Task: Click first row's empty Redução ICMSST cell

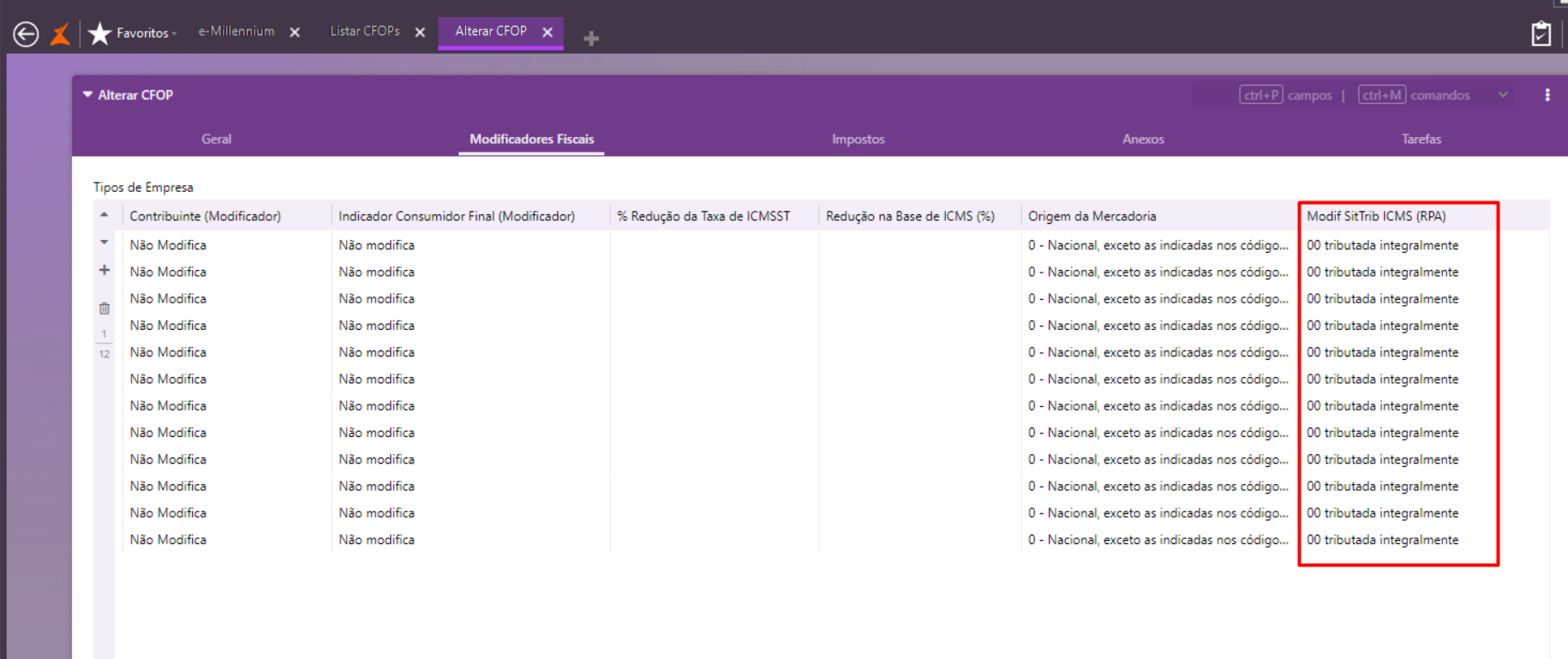Action: (x=715, y=245)
